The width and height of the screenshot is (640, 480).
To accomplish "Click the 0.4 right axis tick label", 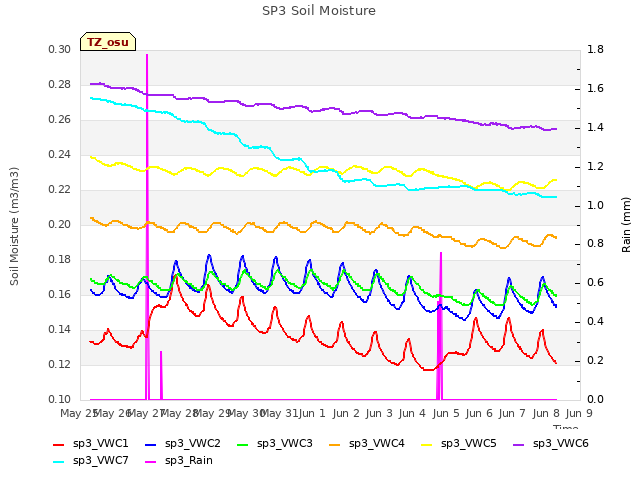I will coord(595,322).
